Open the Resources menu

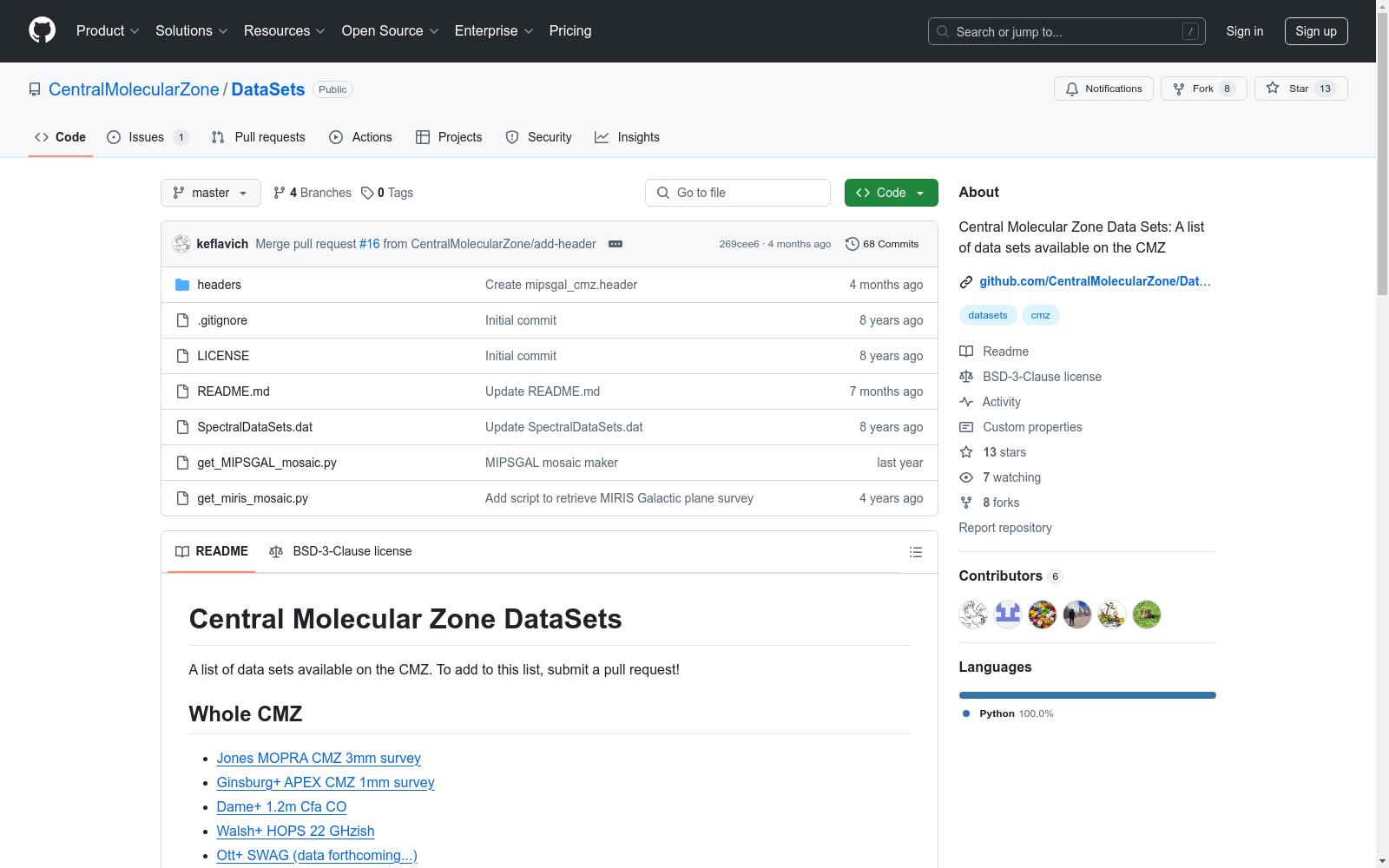(x=285, y=31)
